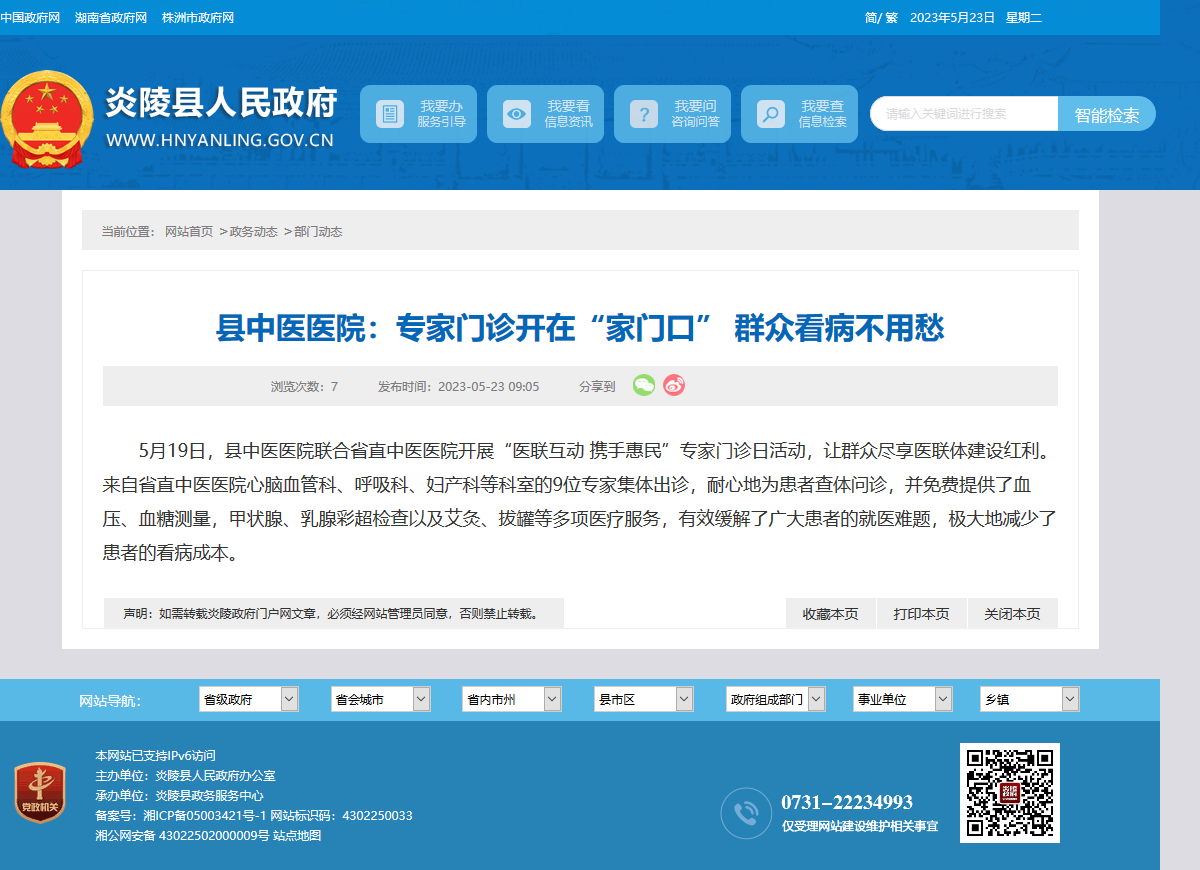1200x870 pixels.
Task: Open 我要查 search magnifier icon
Action: [771, 114]
